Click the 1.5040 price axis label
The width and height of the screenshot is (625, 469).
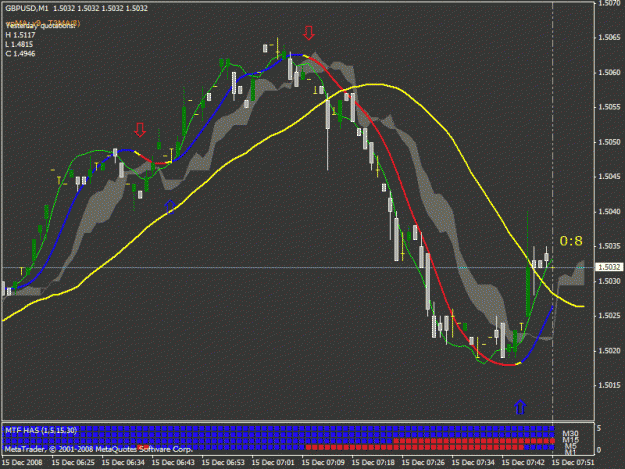609,212
